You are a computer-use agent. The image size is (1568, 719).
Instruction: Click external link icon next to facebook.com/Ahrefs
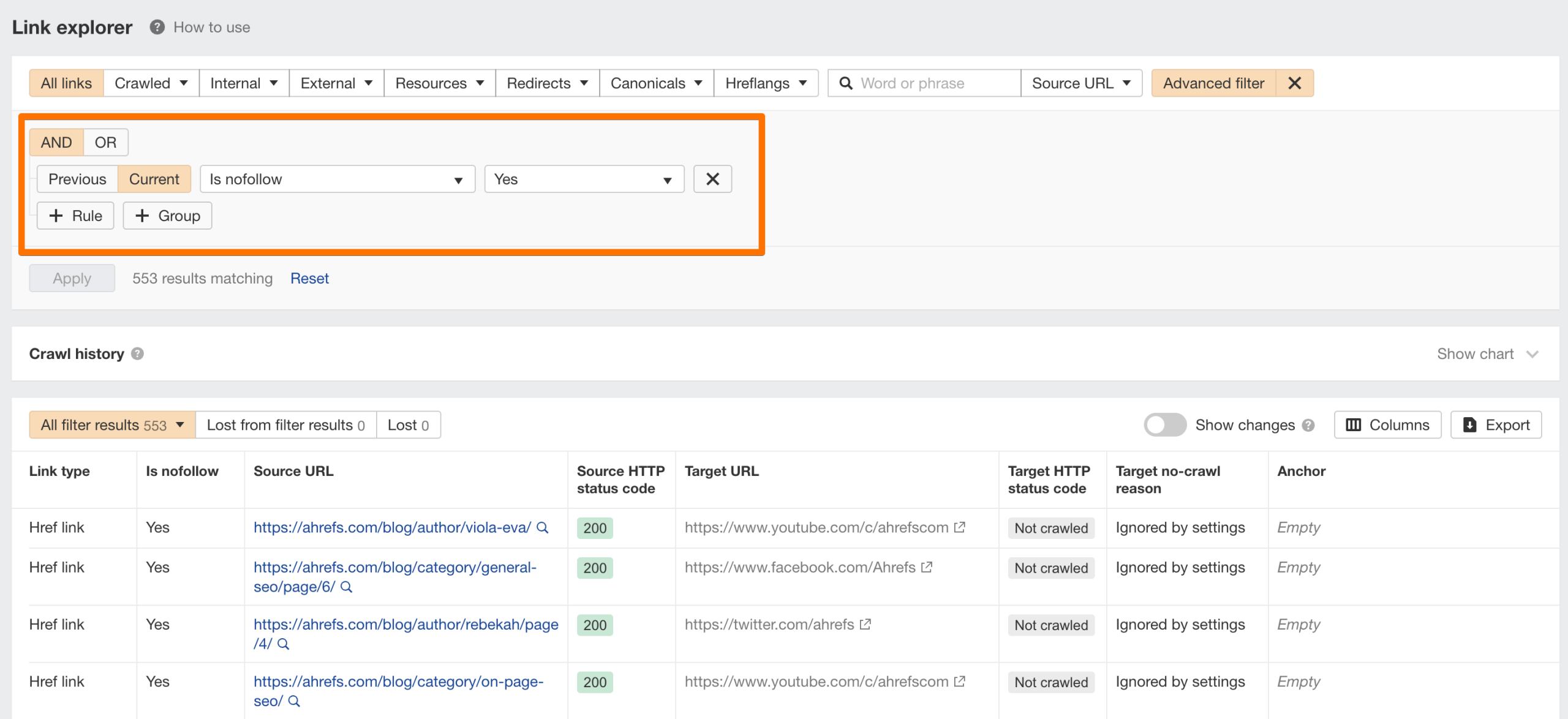click(927, 567)
